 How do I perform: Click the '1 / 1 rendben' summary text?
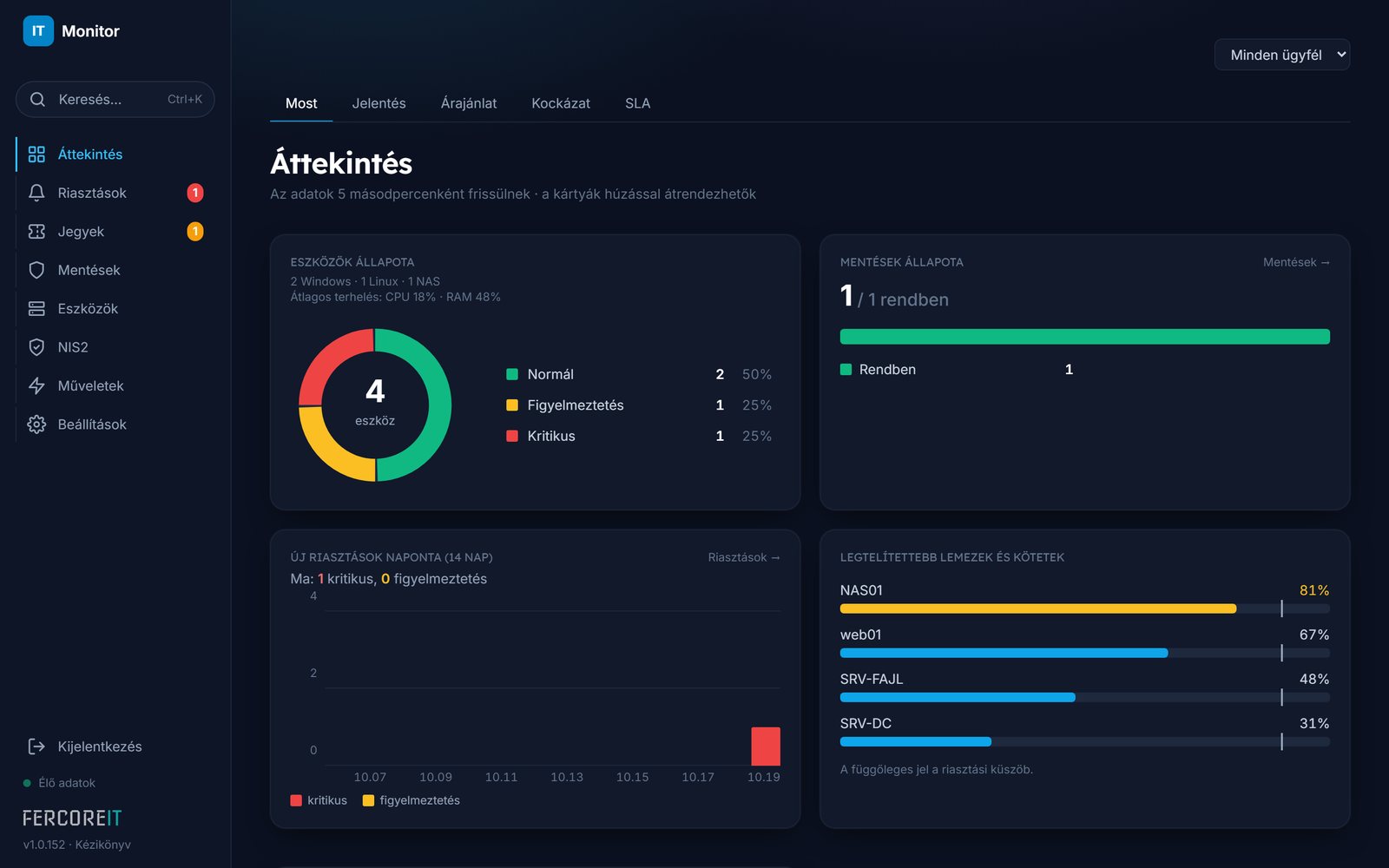click(894, 297)
